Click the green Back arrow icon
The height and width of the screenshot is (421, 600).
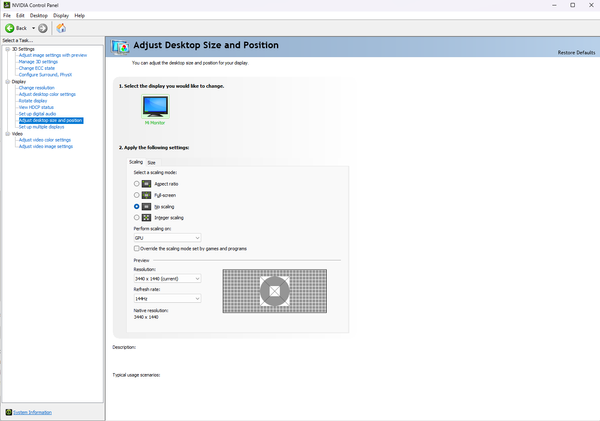[9, 28]
